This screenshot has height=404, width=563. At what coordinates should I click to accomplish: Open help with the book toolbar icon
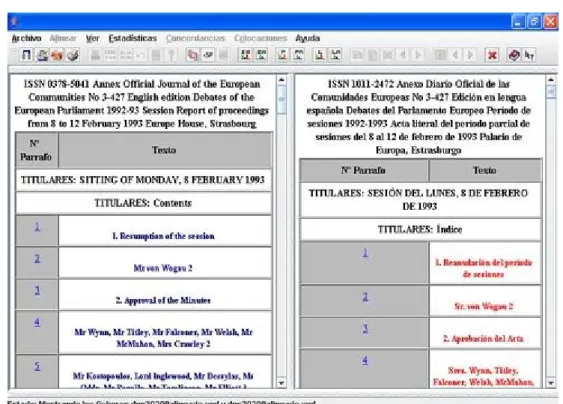514,55
